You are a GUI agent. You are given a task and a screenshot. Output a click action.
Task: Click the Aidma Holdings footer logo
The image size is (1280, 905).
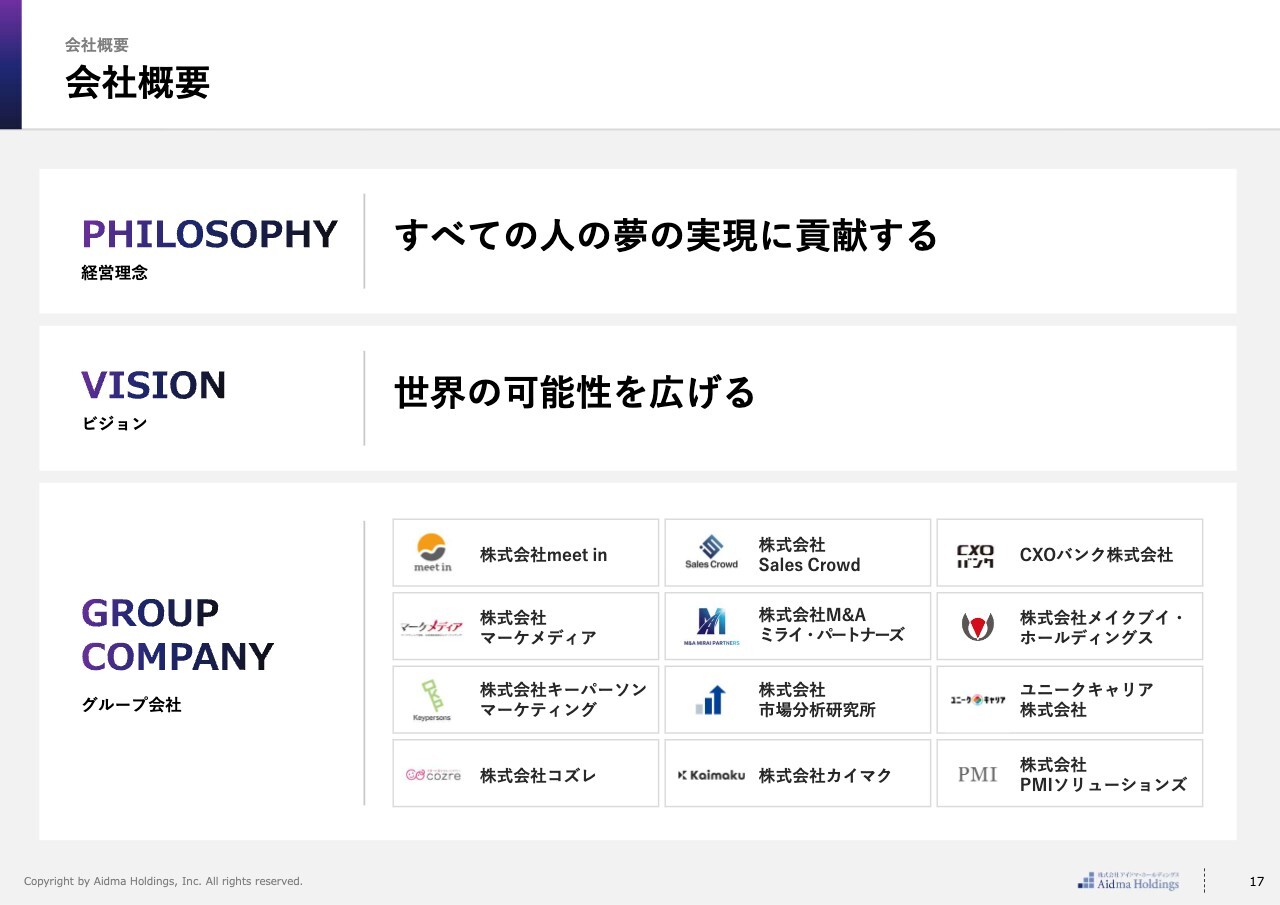click(x=1129, y=881)
